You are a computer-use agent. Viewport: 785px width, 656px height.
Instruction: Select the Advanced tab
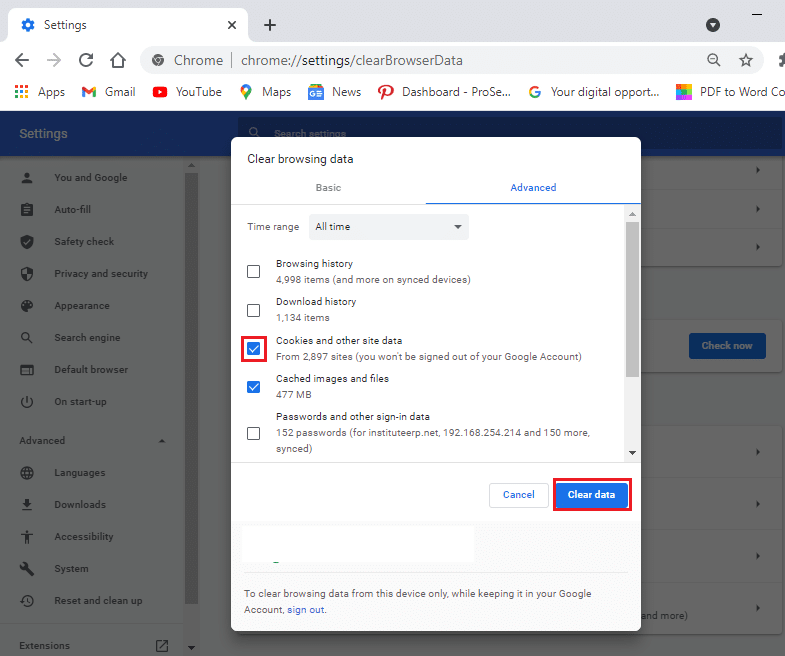pos(533,187)
